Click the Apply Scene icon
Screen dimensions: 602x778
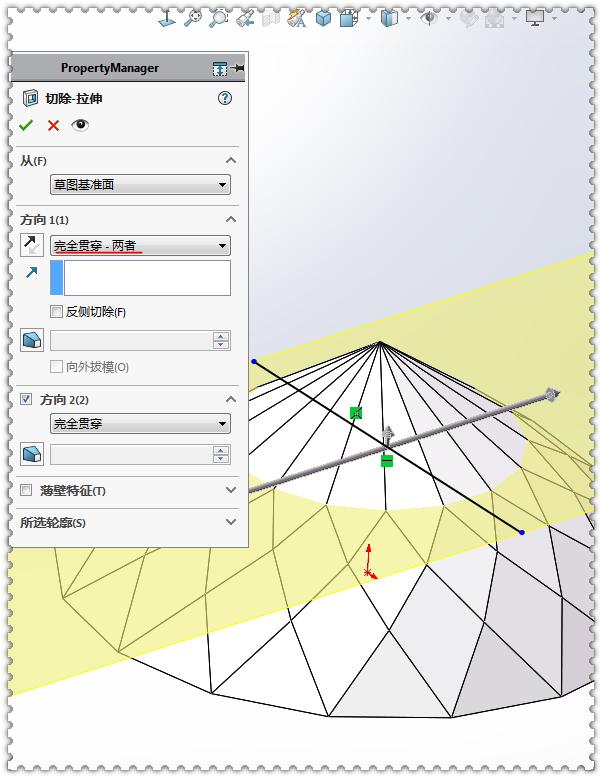(468, 19)
